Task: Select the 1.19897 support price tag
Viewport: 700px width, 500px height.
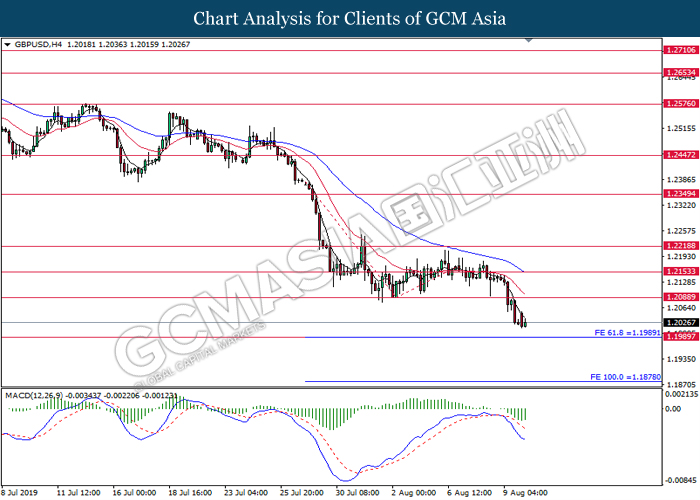Action: (680, 337)
